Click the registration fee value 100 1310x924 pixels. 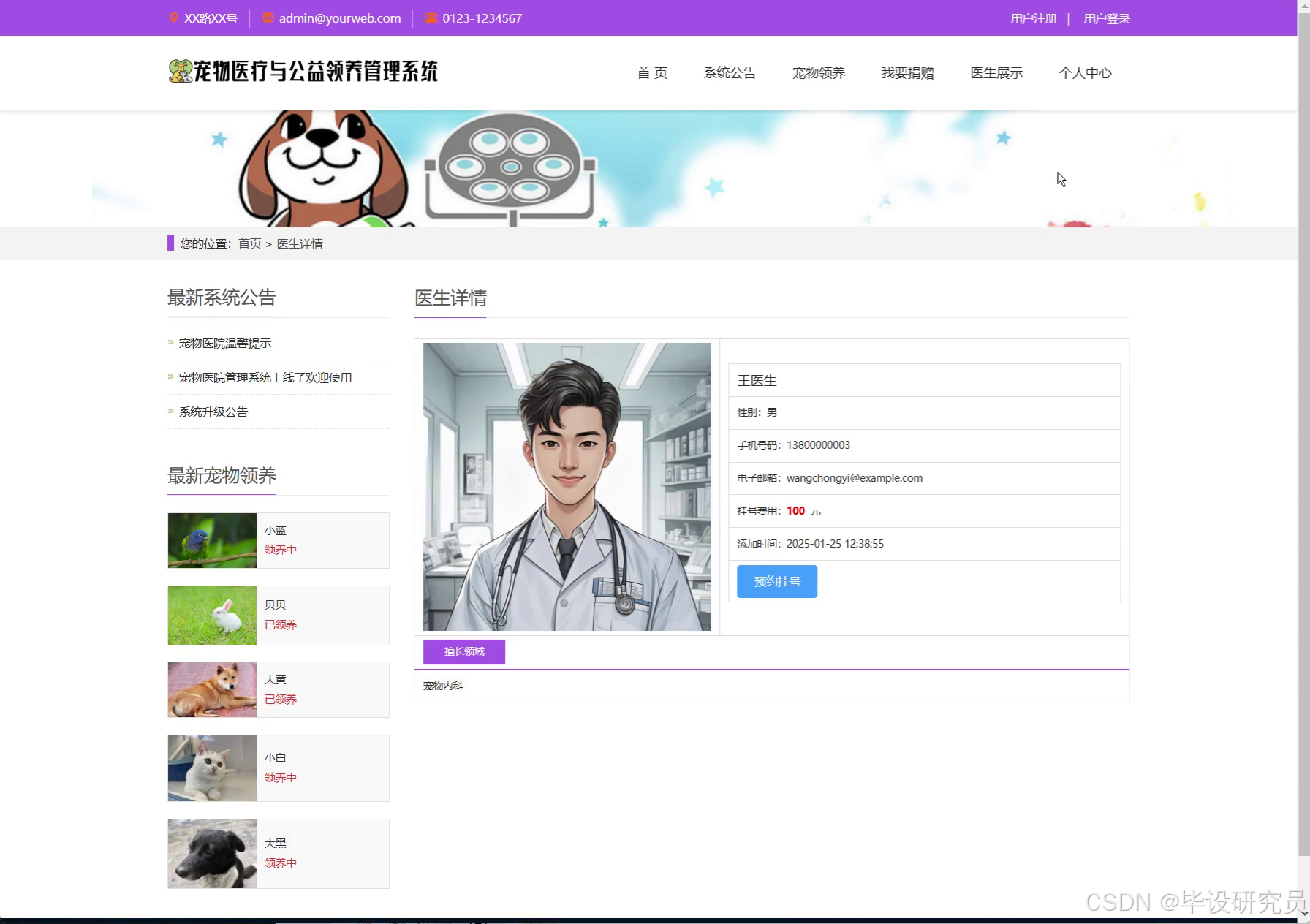click(x=795, y=511)
